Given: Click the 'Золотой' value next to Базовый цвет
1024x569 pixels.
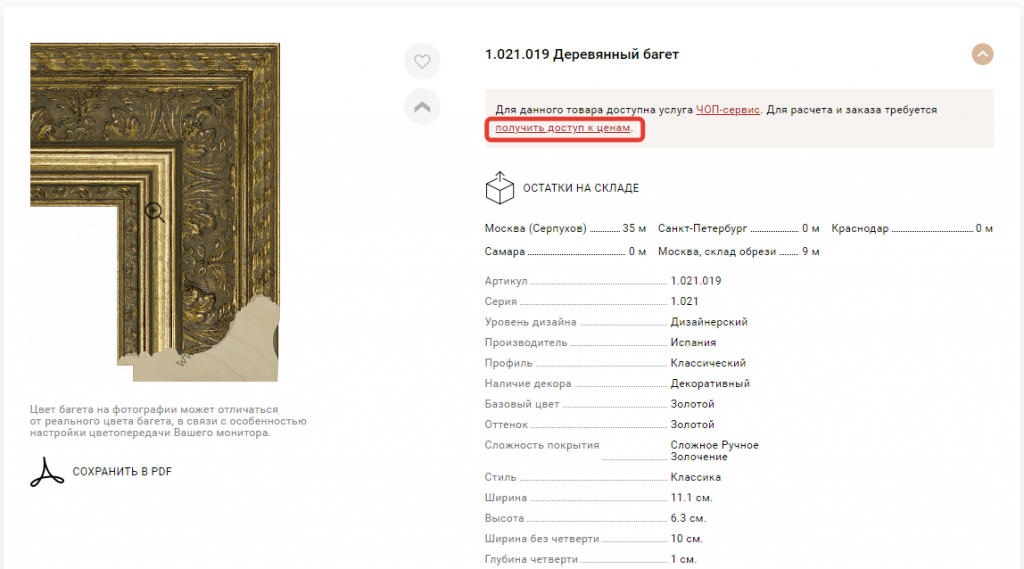Looking at the screenshot, I should tap(692, 404).
